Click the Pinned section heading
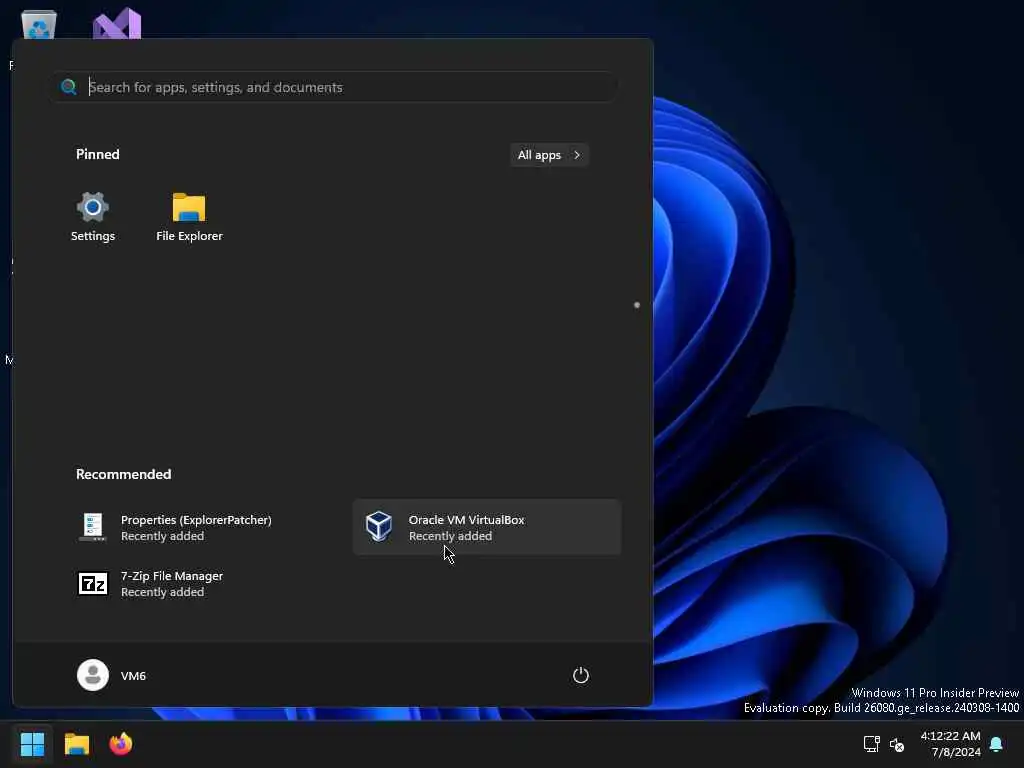 pos(98,154)
